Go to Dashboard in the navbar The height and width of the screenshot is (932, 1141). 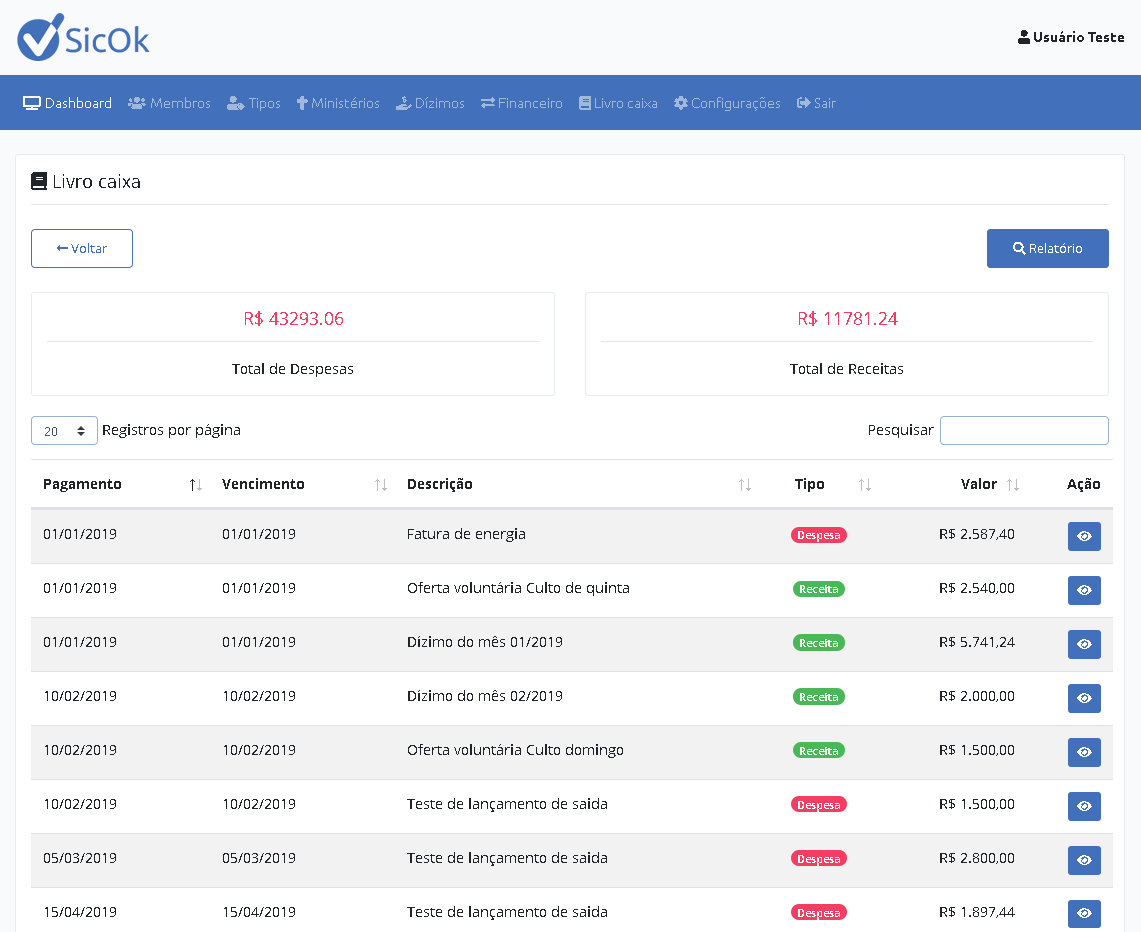tap(67, 103)
